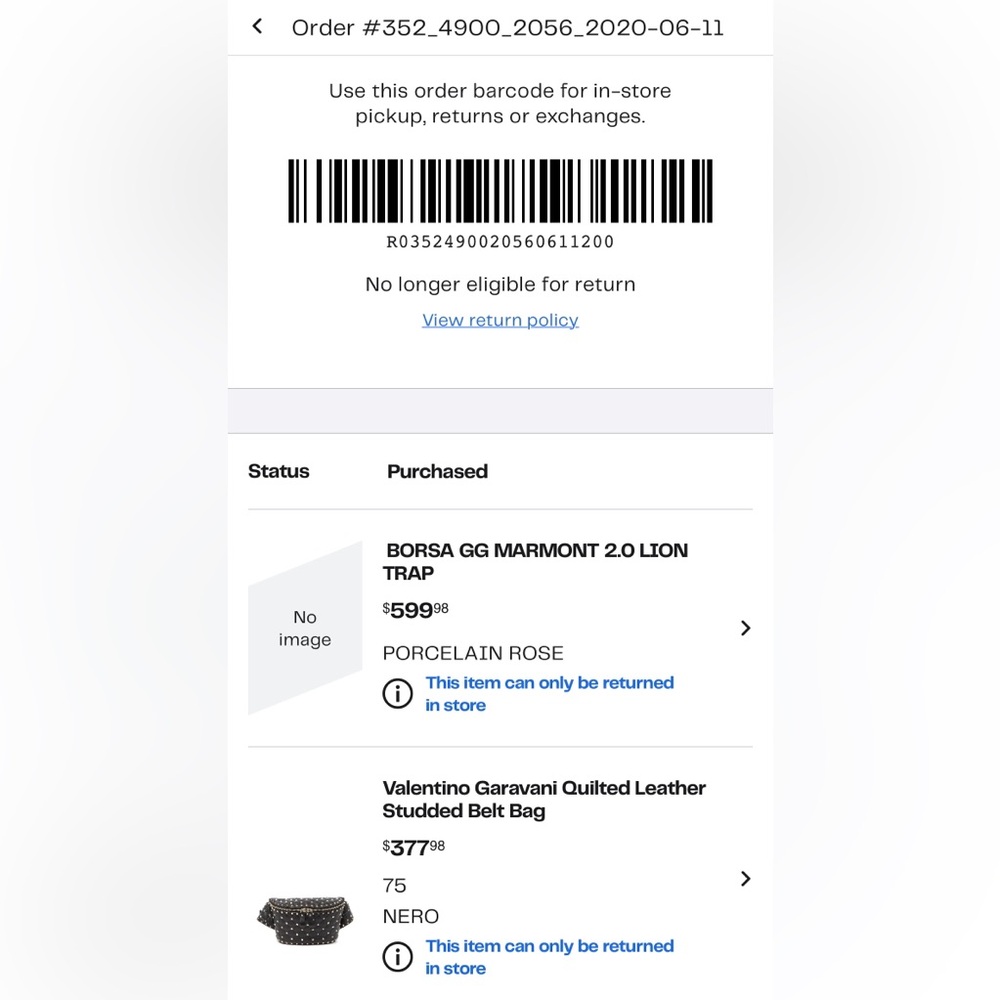Viewport: 1000px width, 1000px height.
Task: Open the No image placeholder thumbnail
Action: pos(305,628)
